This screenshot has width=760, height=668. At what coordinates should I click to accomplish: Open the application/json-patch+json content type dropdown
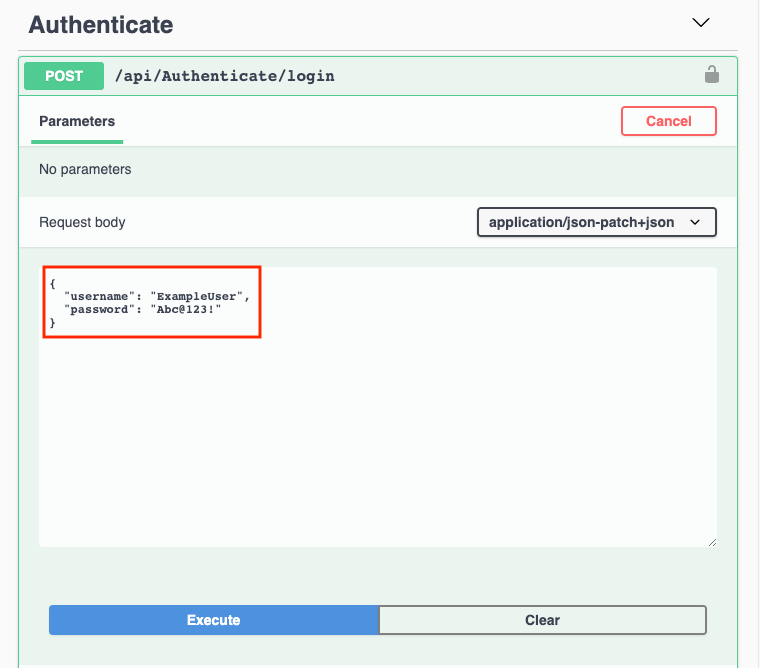coord(597,222)
